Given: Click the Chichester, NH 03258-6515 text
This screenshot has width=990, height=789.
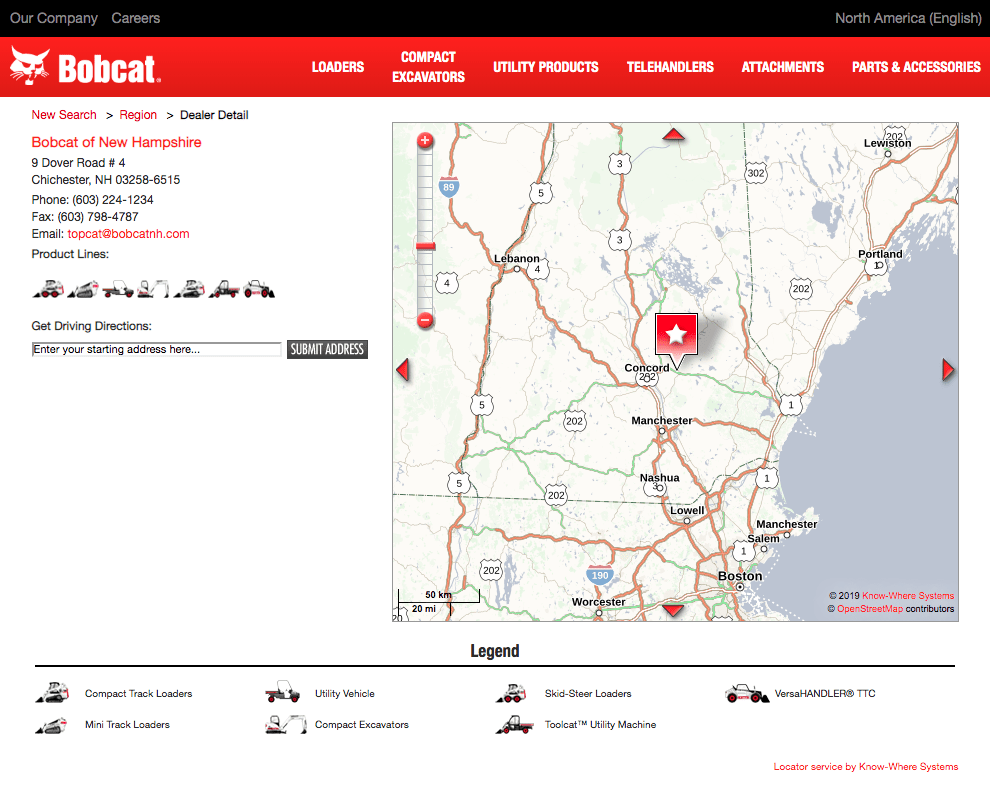Looking at the screenshot, I should (105, 180).
